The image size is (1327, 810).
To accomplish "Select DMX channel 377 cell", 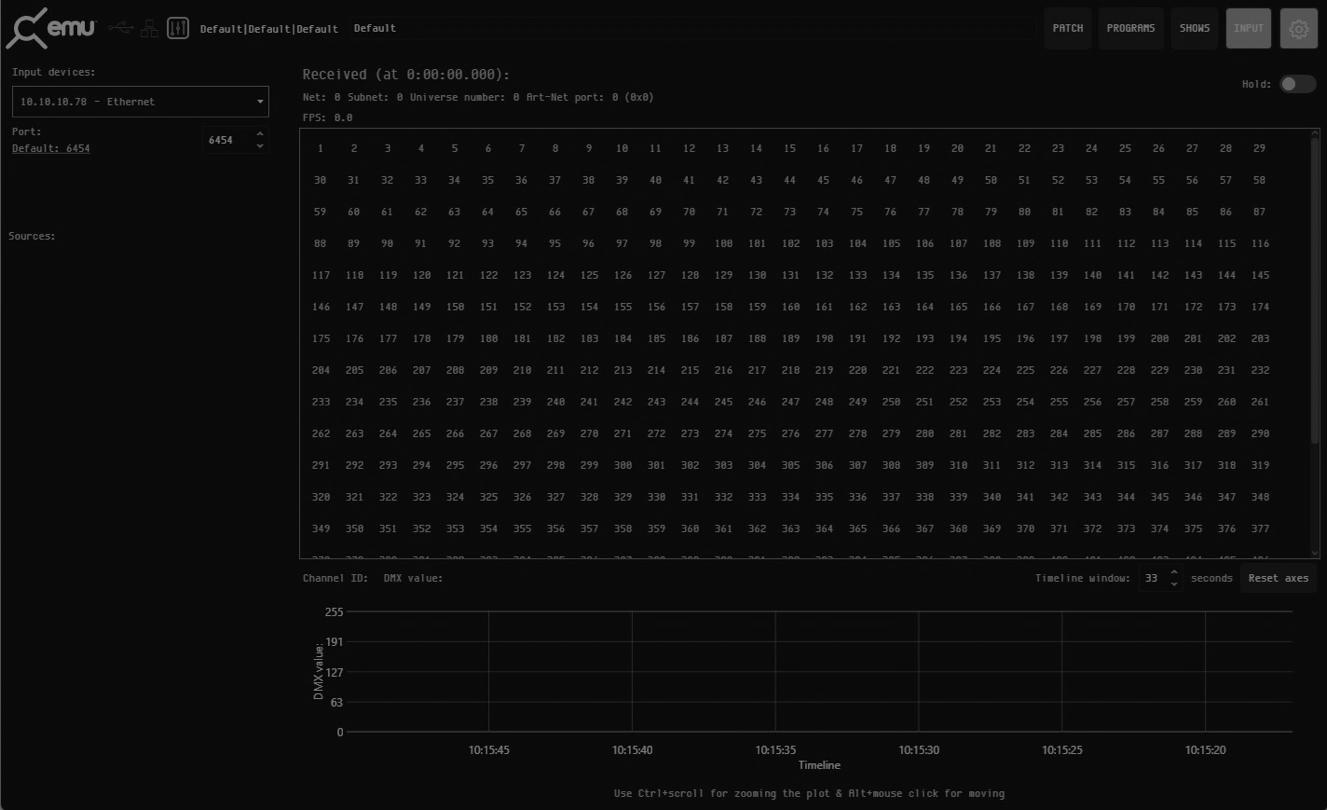I will (x=1259, y=529).
